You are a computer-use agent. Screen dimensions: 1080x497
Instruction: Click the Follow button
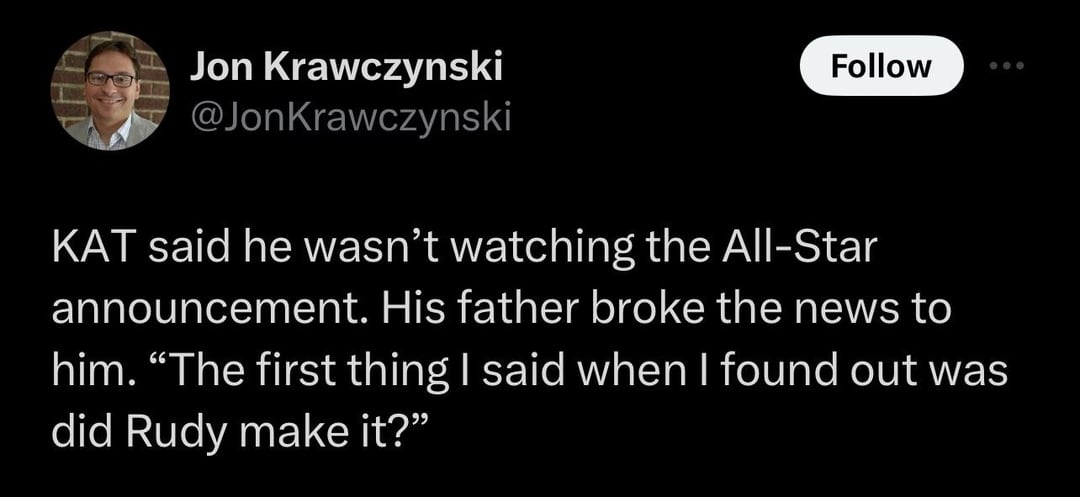pos(882,66)
